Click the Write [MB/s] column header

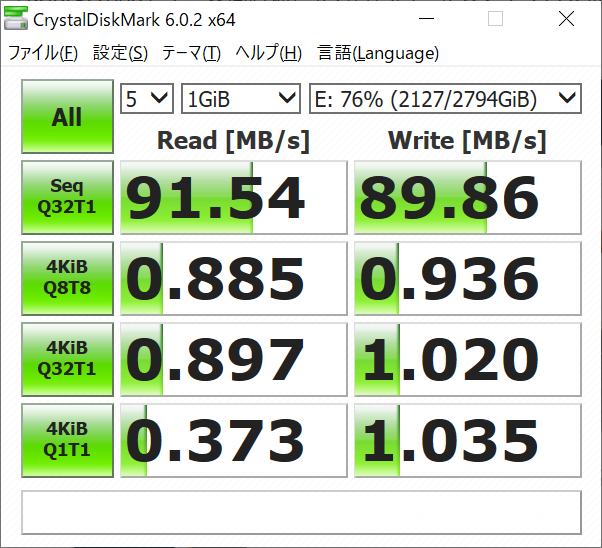click(x=467, y=141)
